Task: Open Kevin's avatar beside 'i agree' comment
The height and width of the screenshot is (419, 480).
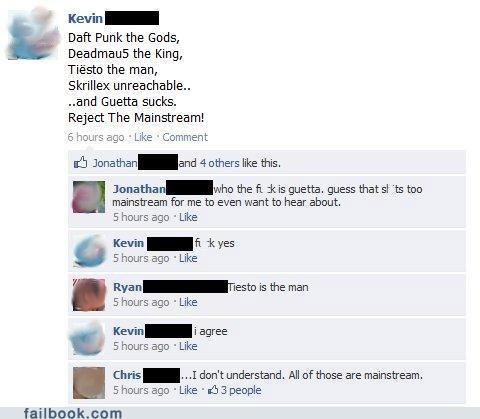Action: click(x=87, y=338)
